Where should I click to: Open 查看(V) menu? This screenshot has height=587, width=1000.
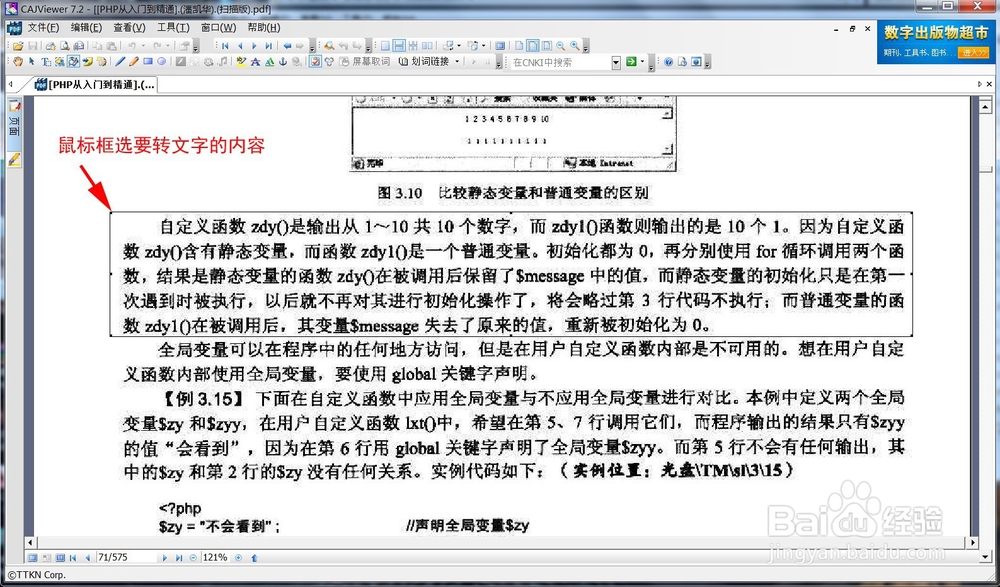coord(129,27)
